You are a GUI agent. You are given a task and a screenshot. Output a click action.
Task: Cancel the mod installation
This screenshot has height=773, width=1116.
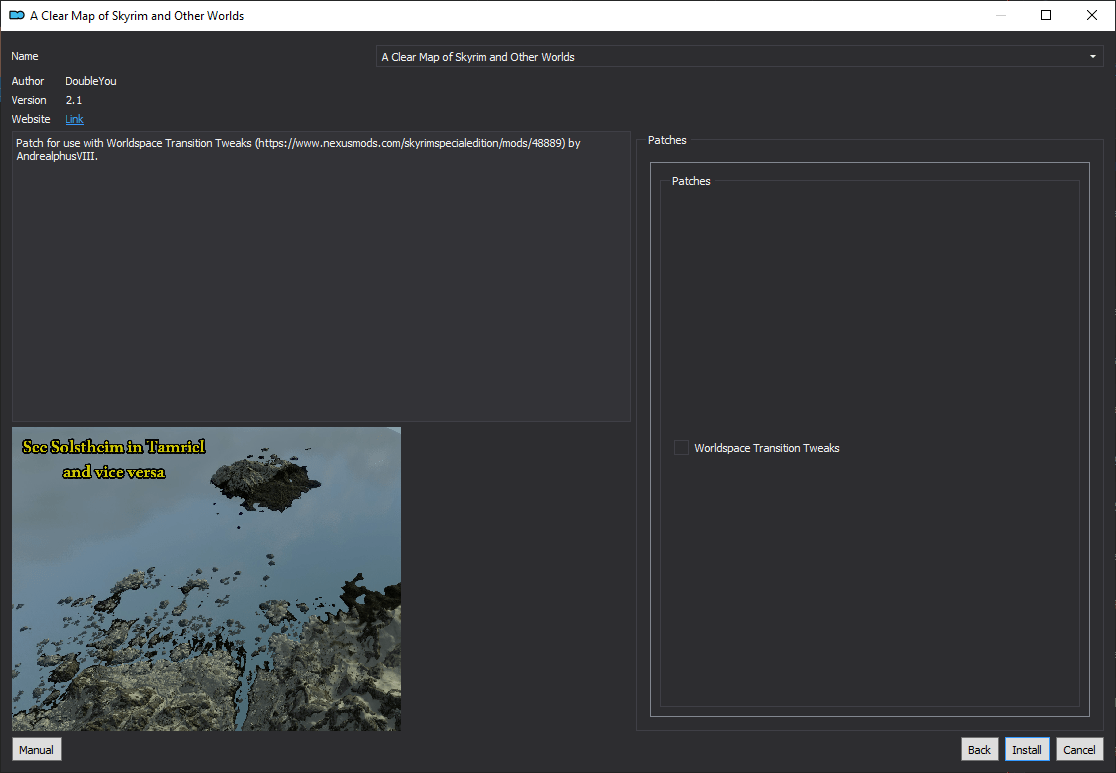pos(1079,750)
